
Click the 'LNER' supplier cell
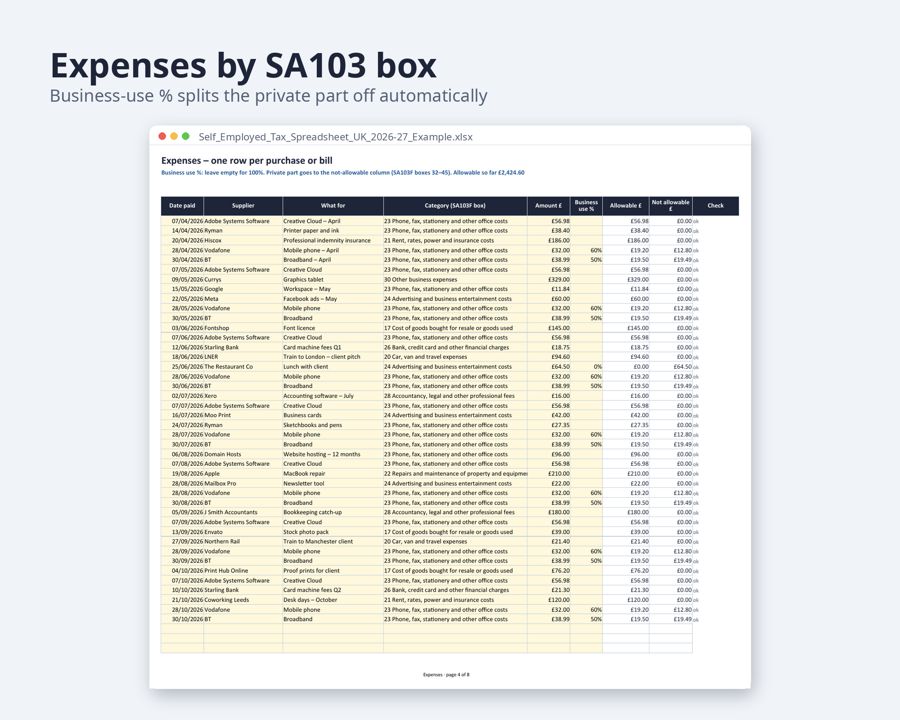(243, 357)
